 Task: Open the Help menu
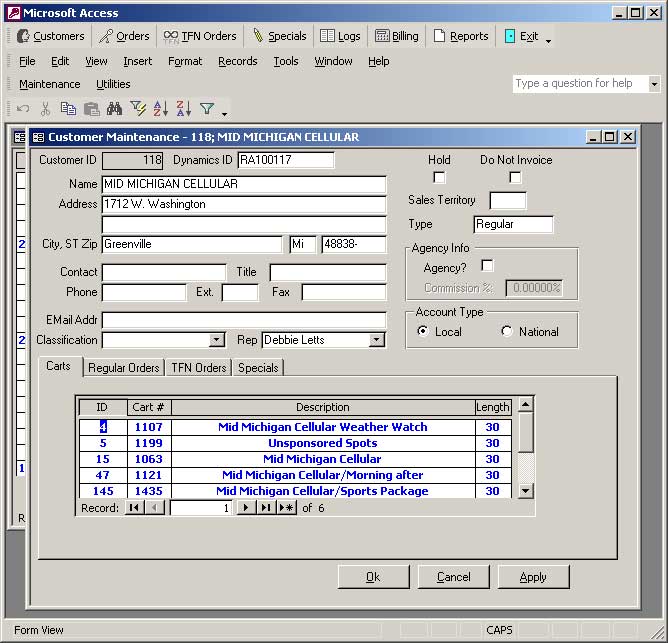coord(379,61)
